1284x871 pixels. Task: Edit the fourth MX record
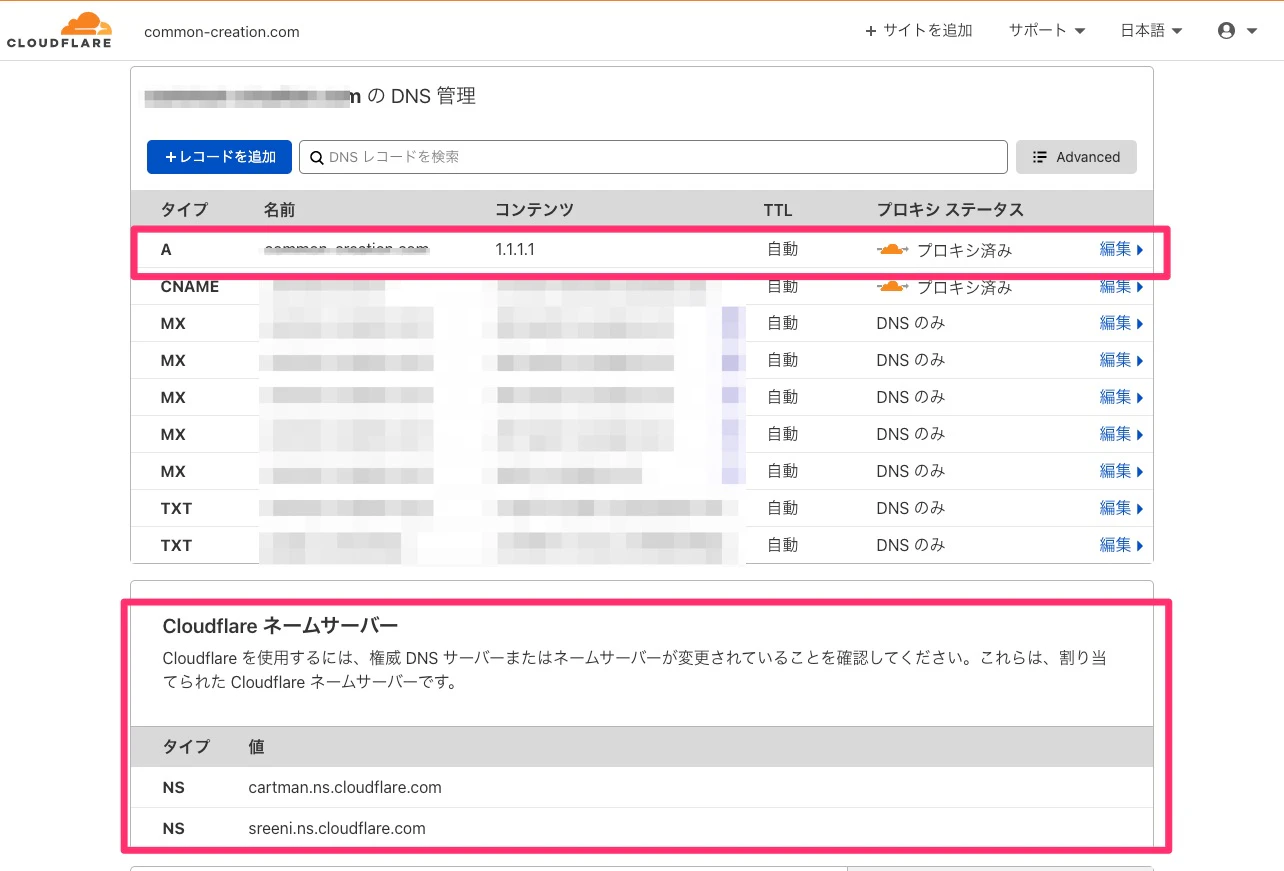pyautogui.click(x=1121, y=434)
